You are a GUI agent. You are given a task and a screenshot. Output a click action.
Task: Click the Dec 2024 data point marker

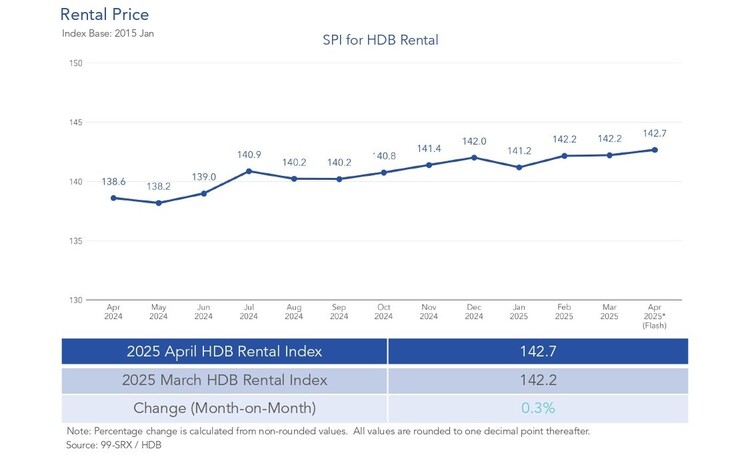(x=474, y=157)
